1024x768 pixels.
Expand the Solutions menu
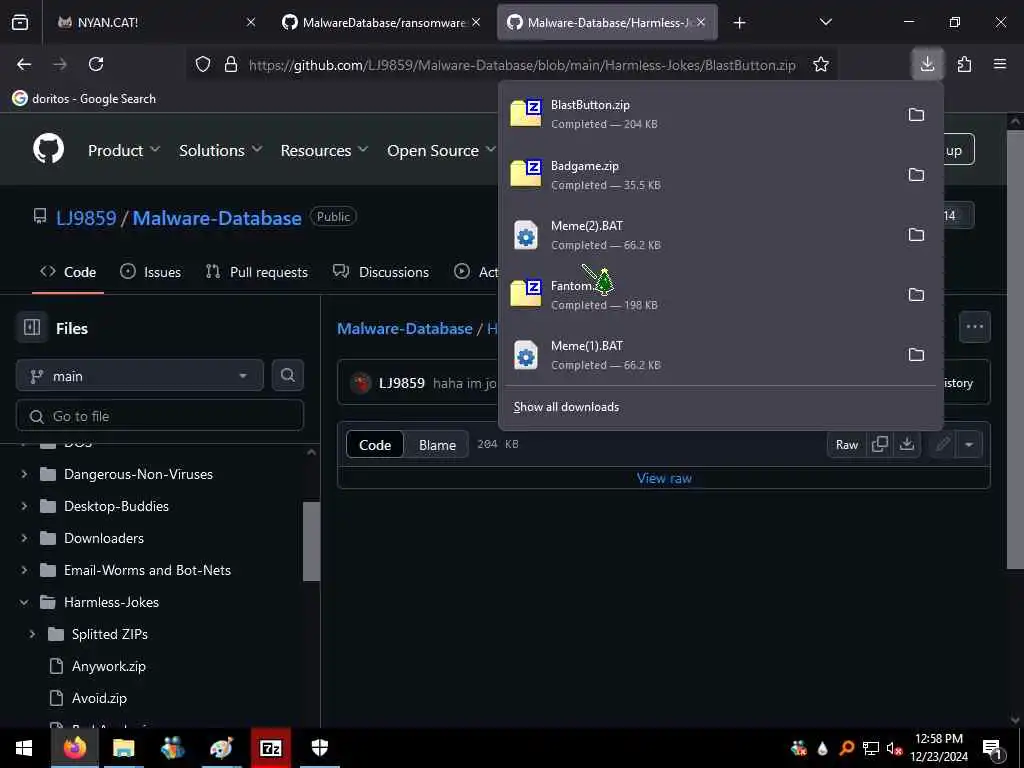tap(221, 150)
